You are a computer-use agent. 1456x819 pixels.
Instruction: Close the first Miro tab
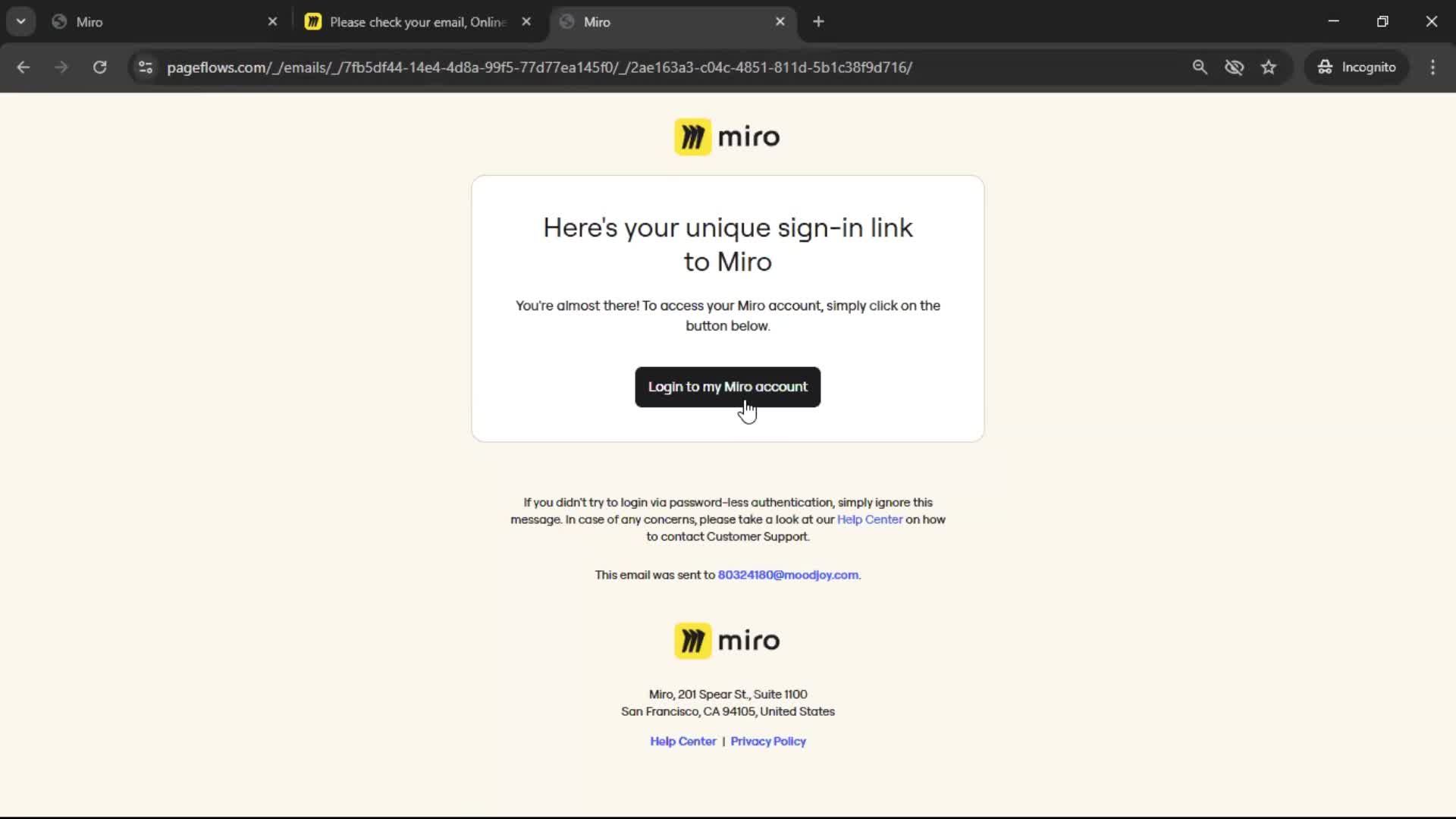click(x=272, y=22)
